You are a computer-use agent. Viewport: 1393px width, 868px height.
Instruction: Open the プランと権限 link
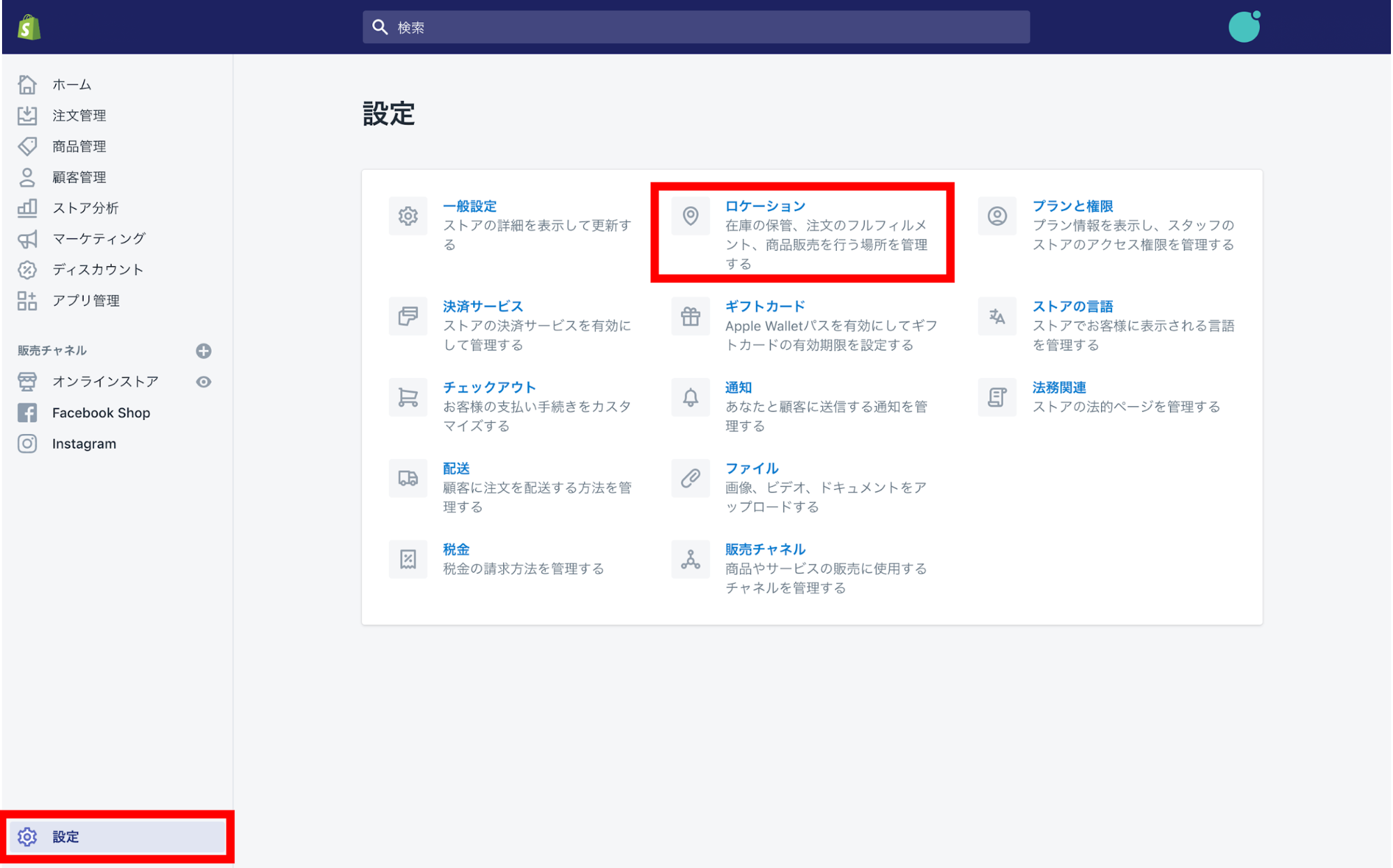click(1072, 206)
